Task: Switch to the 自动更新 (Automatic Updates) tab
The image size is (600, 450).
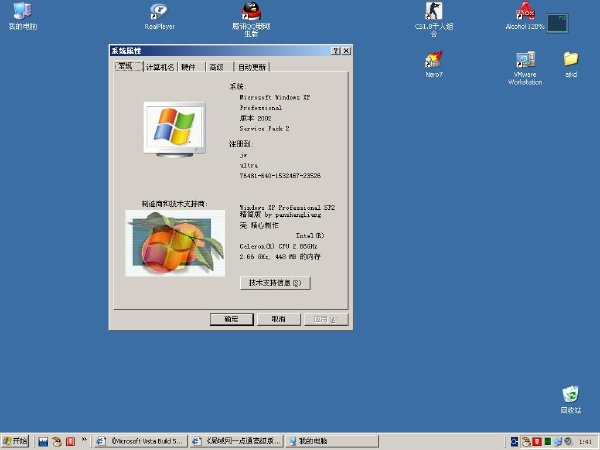Action: click(x=251, y=67)
